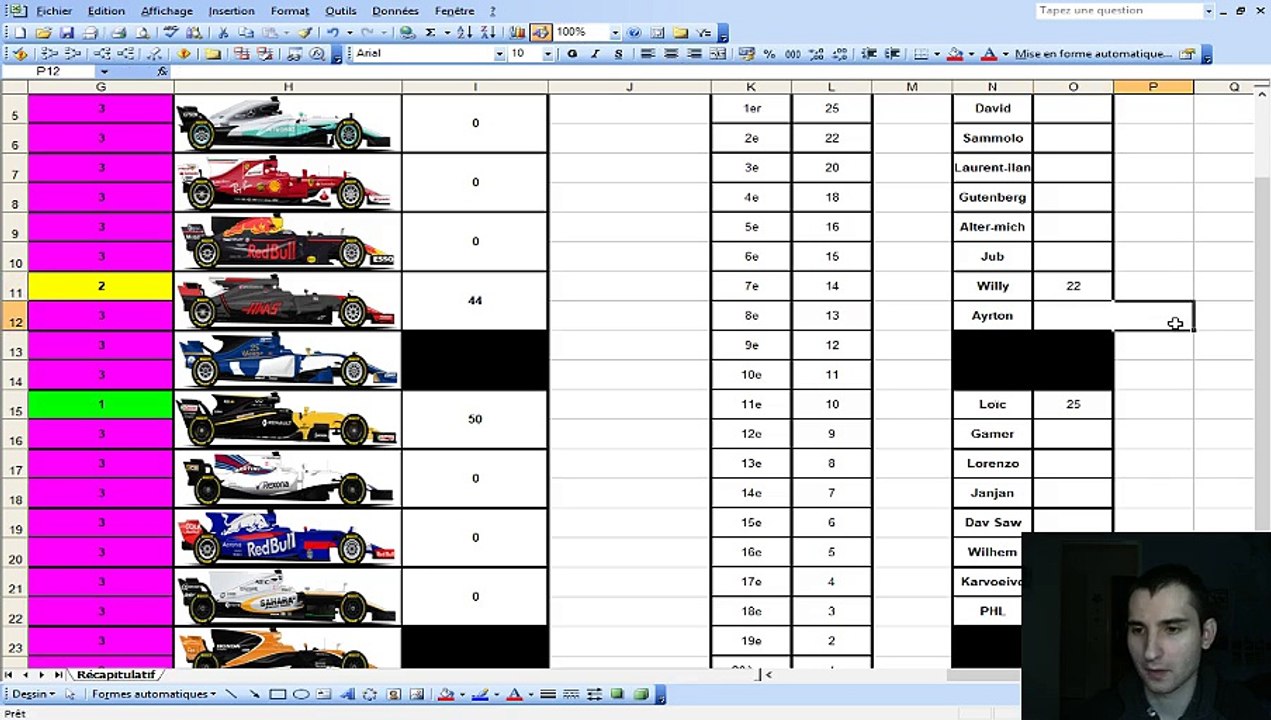1271x720 pixels.
Task: Expand the Fill Color dropdown in formatting toolbar
Action: 971,53
